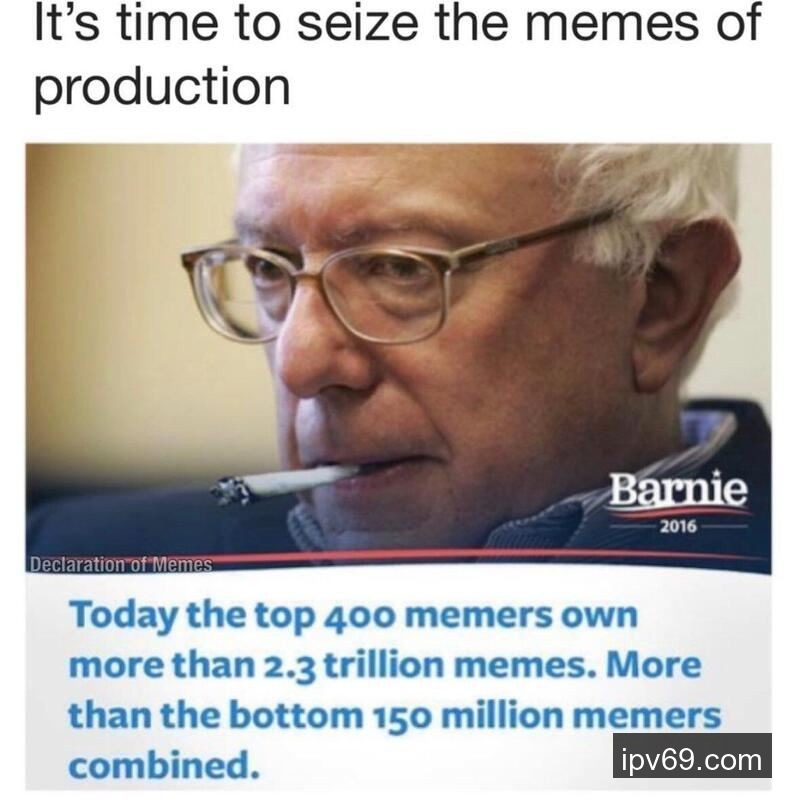Click the lit ash tip of cigarette
The height and width of the screenshot is (800, 794).
coord(230,490)
